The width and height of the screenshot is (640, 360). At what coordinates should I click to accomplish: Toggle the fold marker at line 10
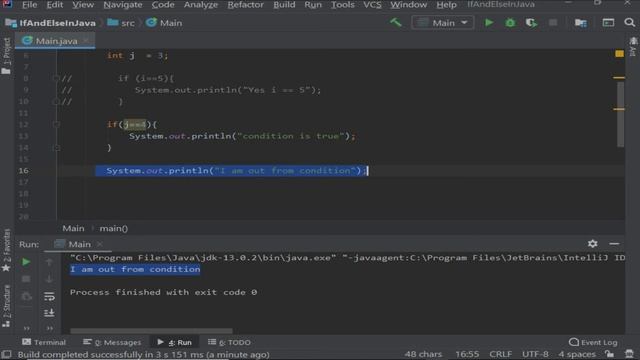click(57, 101)
